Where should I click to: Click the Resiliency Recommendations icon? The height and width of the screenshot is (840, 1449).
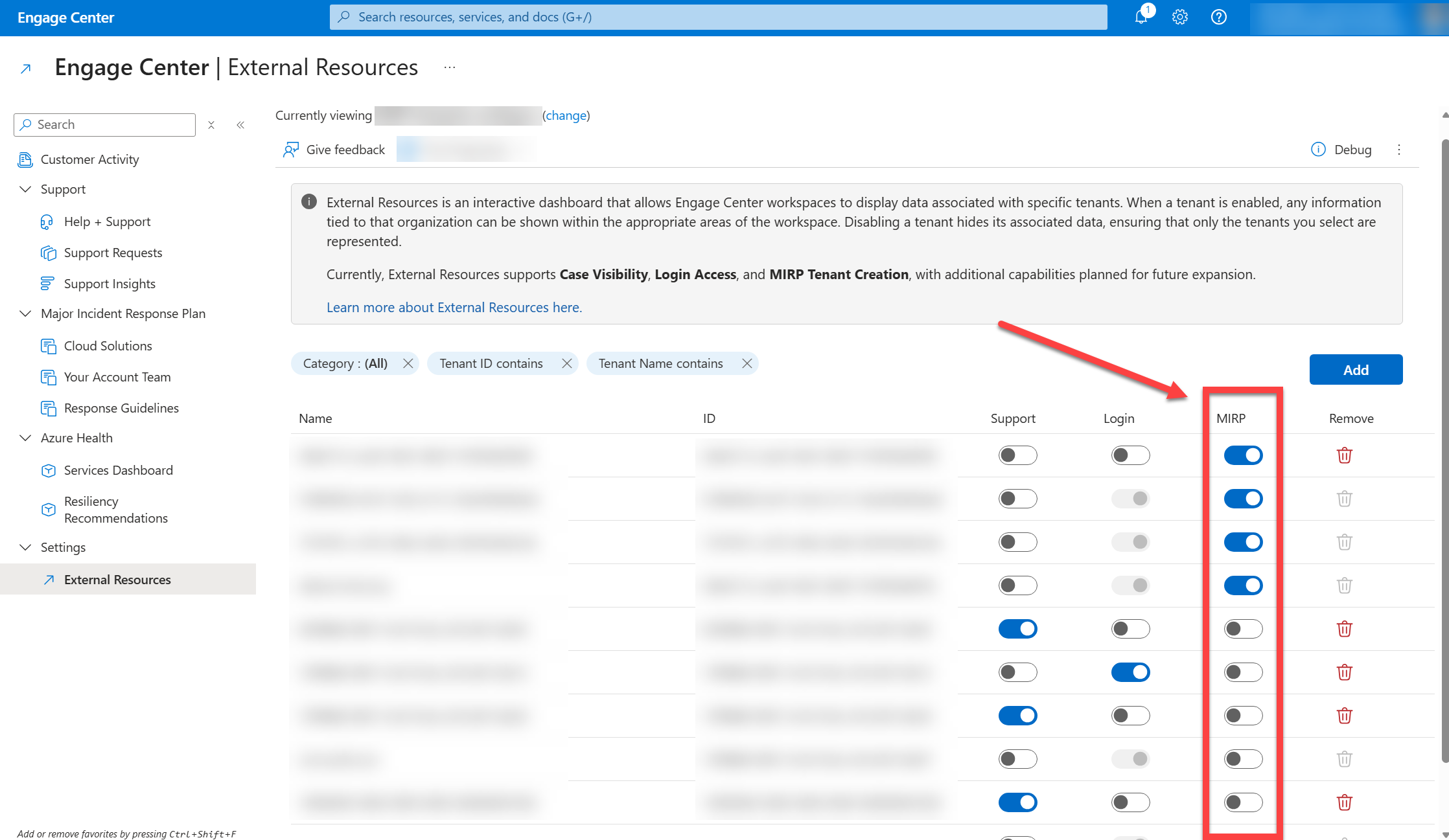pos(49,510)
